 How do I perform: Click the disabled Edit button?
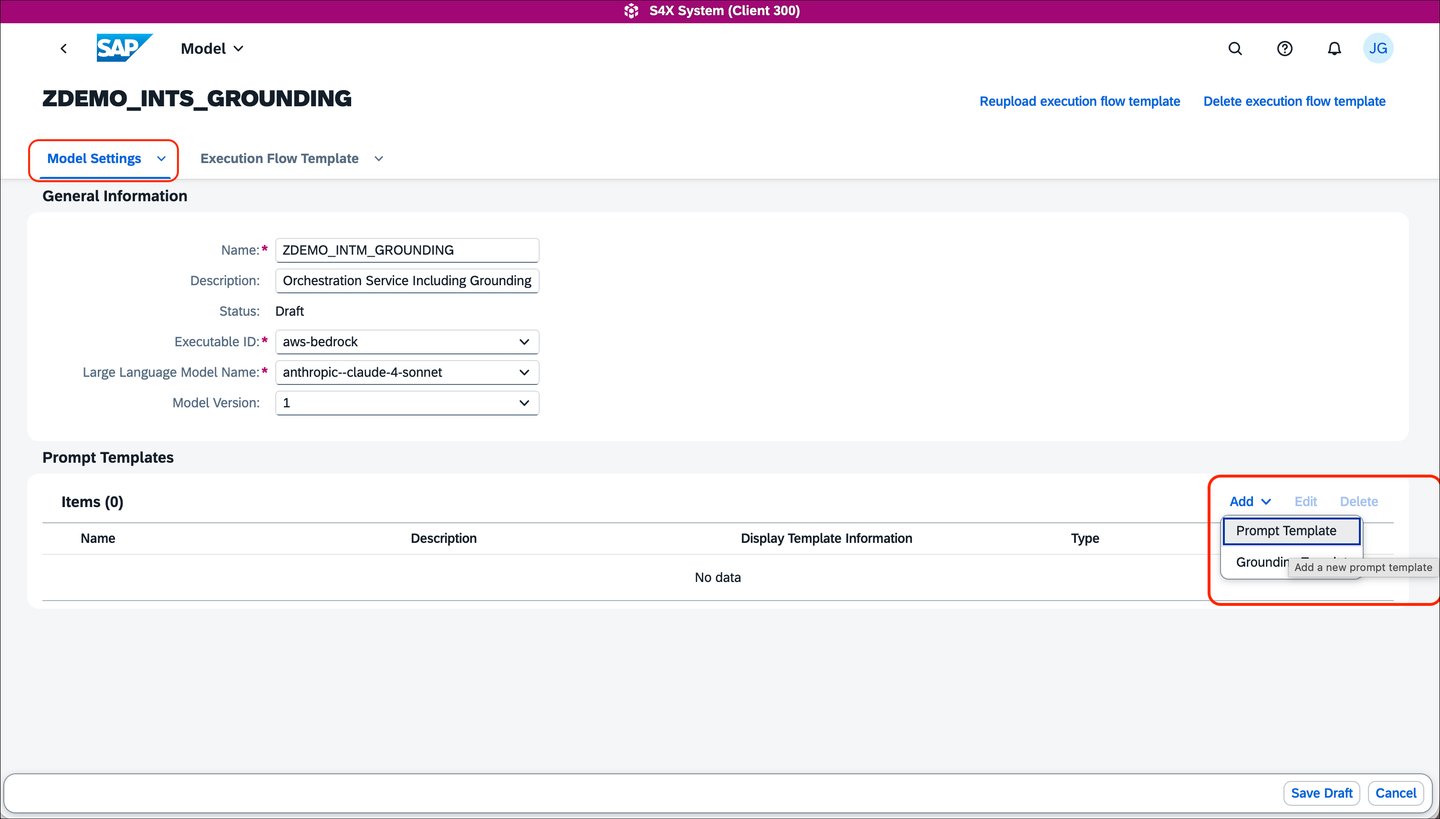click(1305, 501)
